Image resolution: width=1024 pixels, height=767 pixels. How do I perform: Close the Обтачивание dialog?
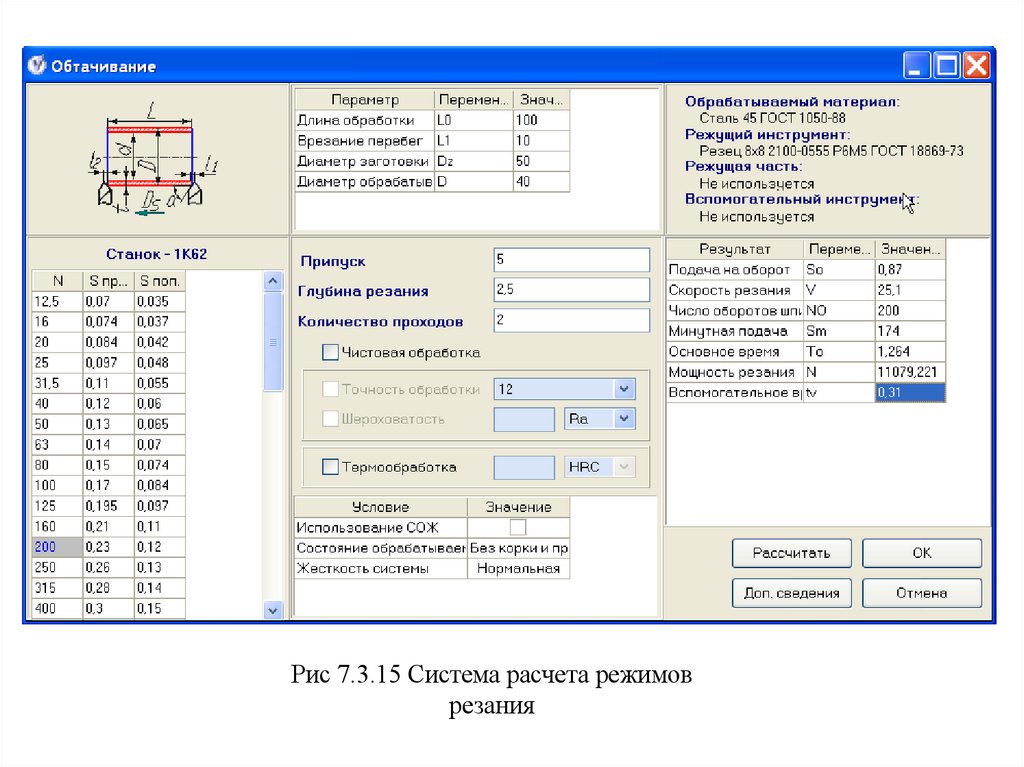[976, 66]
